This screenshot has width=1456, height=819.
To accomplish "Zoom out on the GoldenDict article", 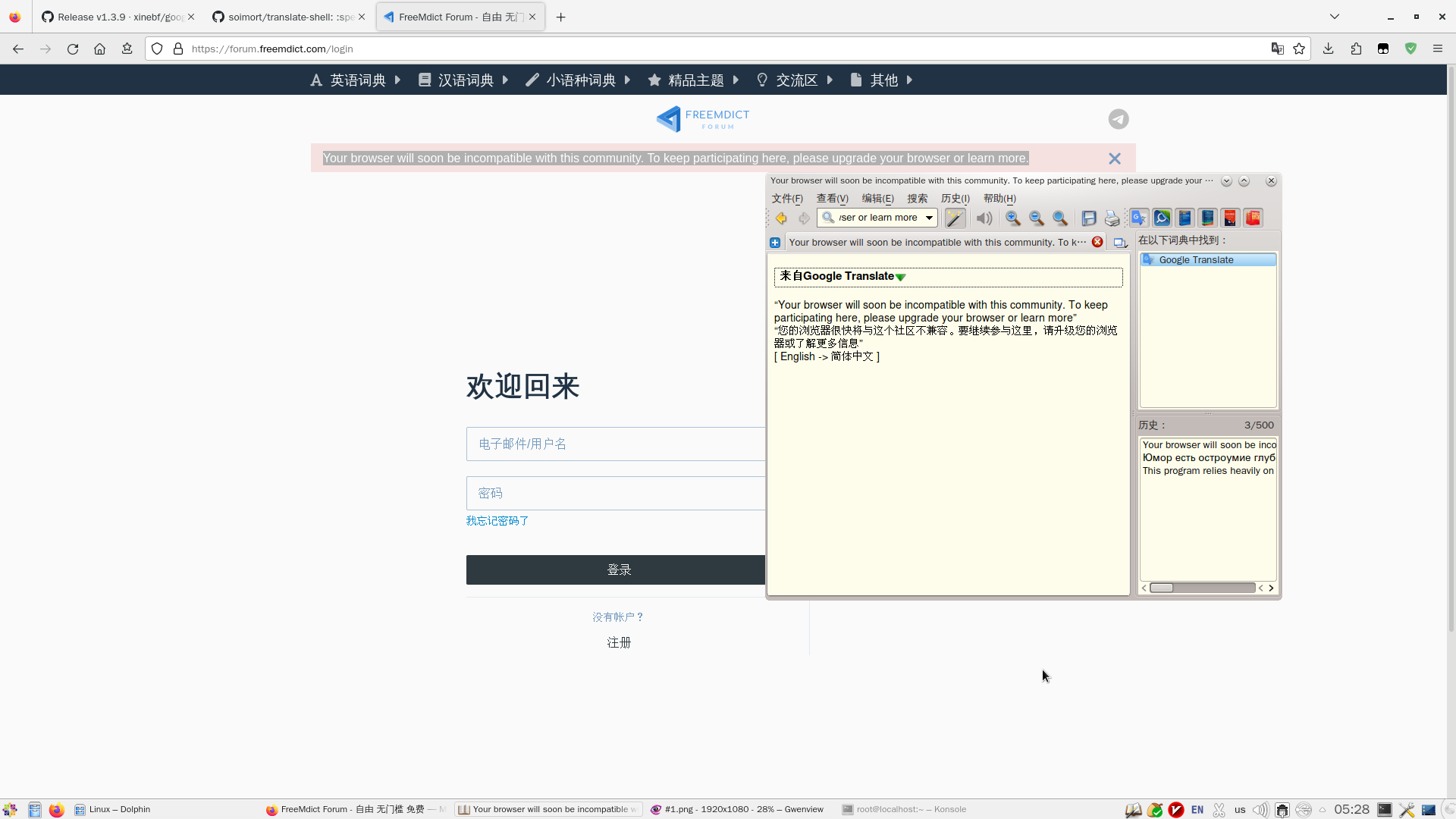I will [x=1037, y=218].
